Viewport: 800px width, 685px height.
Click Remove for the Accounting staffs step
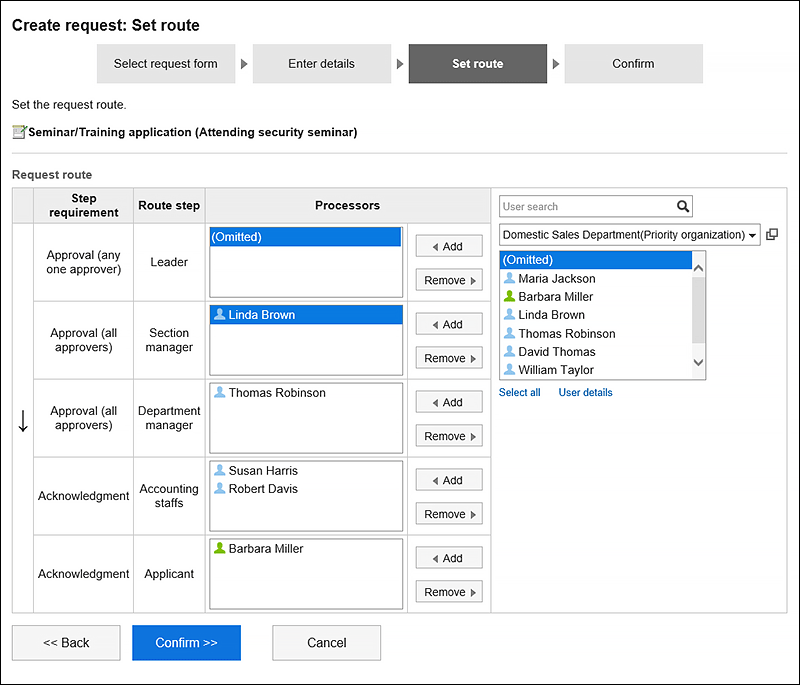click(449, 514)
